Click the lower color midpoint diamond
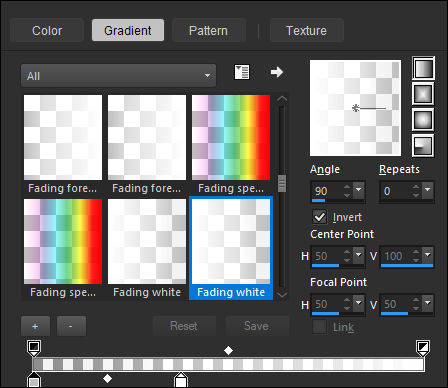Image resolution: width=448 pixels, height=388 pixels. pyautogui.click(x=107, y=378)
